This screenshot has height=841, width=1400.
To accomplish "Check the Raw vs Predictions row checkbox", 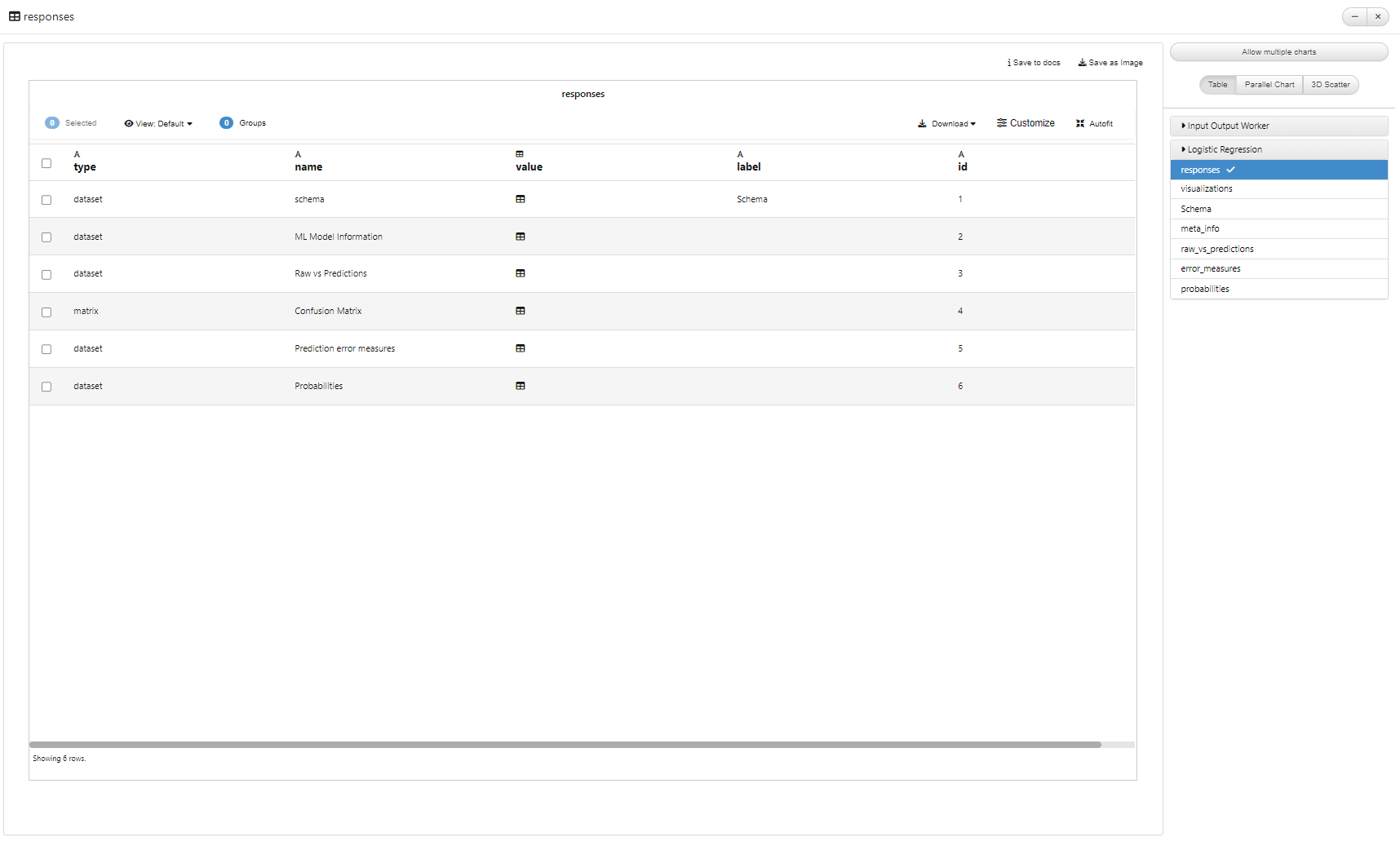I will point(47,275).
